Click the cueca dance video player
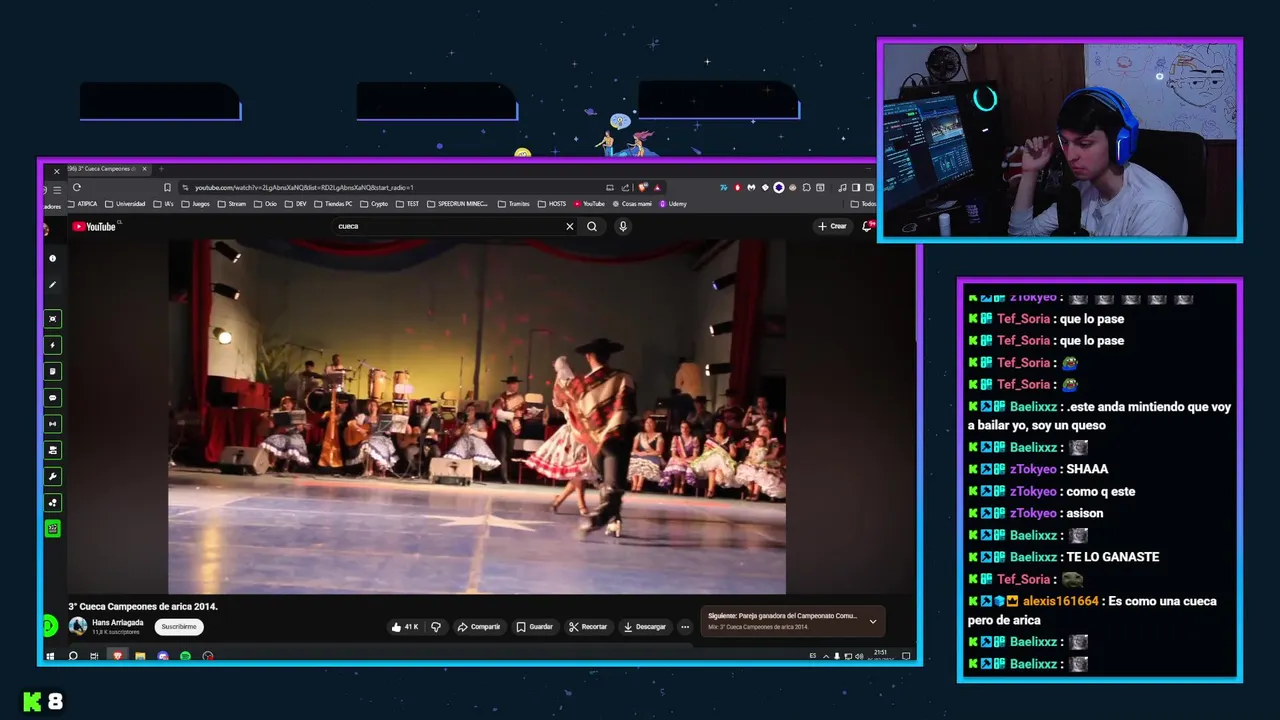 click(x=477, y=417)
